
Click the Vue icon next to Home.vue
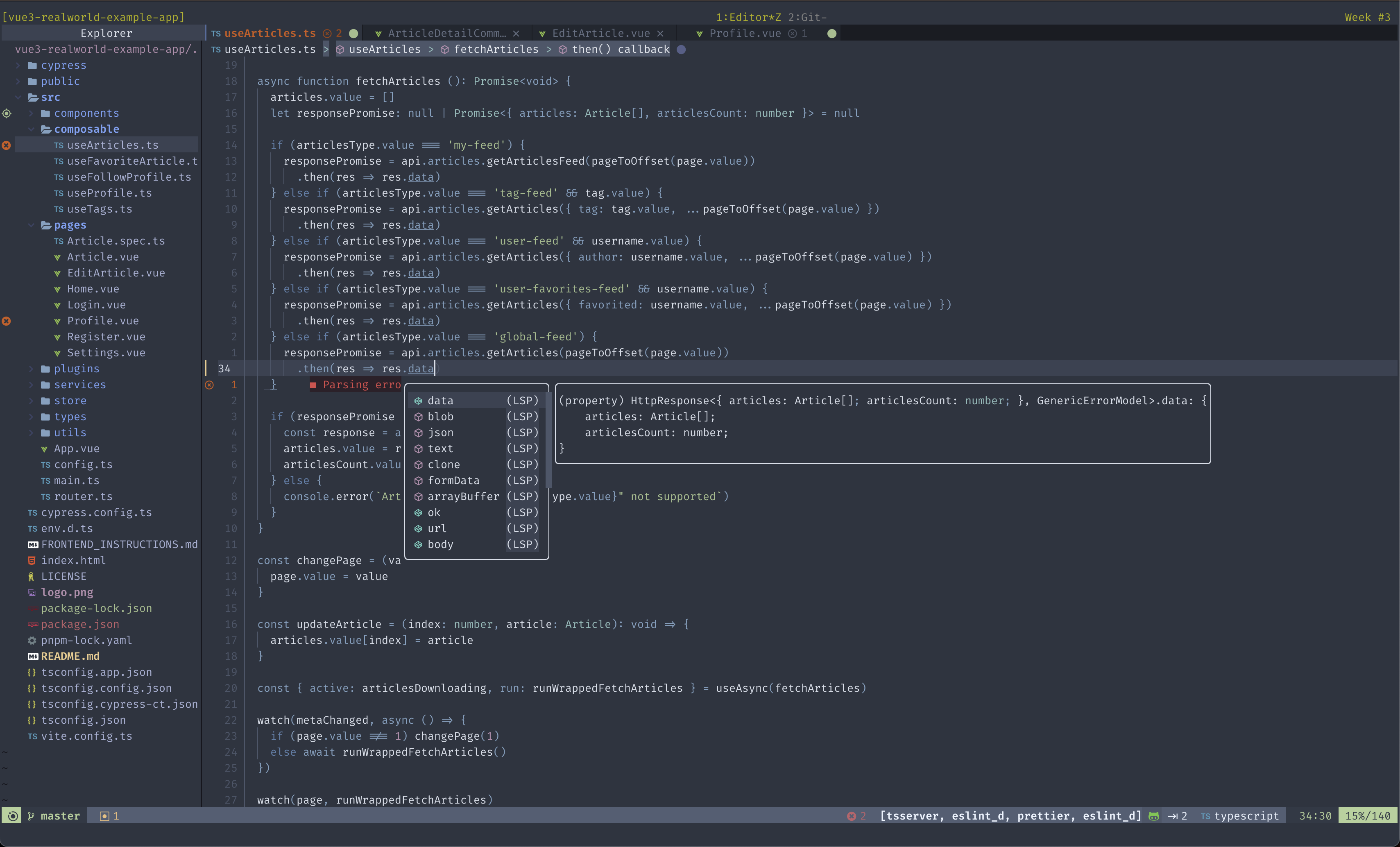57,289
